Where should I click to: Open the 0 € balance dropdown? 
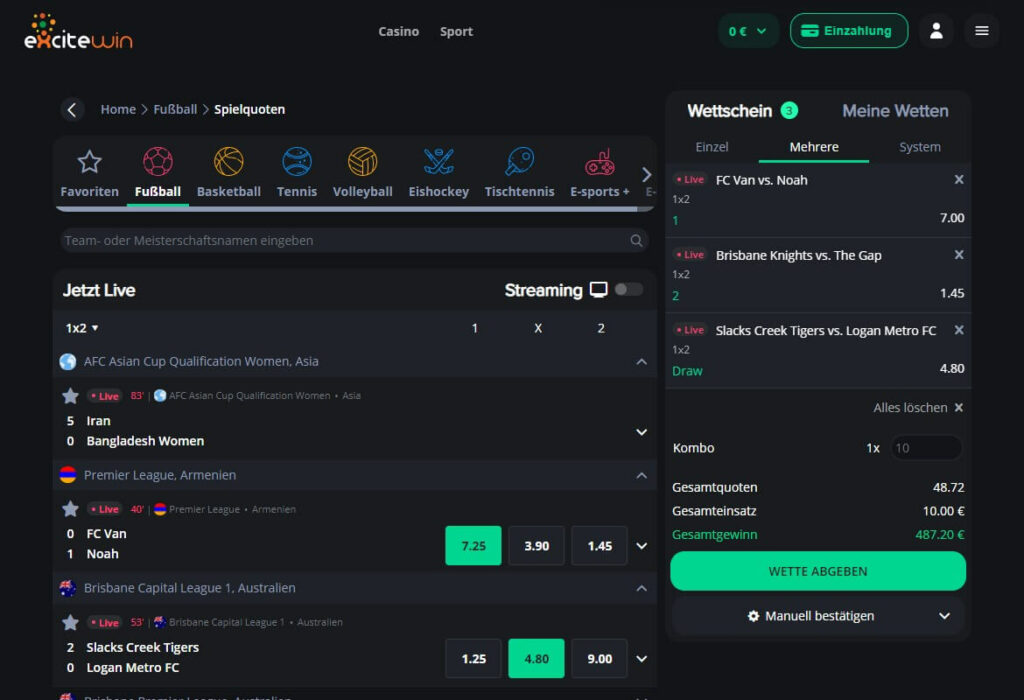(748, 31)
